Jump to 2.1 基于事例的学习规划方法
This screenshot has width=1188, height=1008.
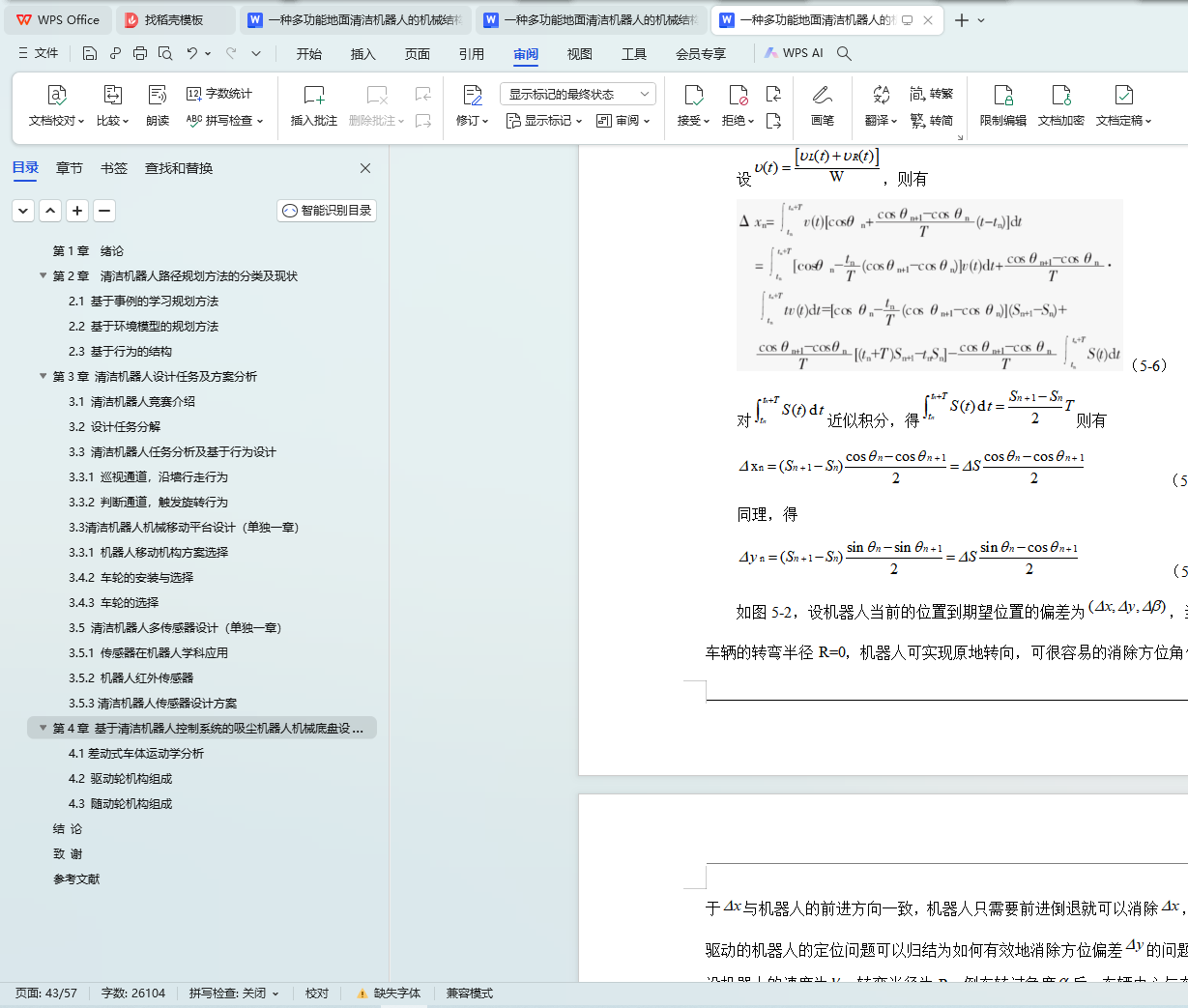point(144,302)
